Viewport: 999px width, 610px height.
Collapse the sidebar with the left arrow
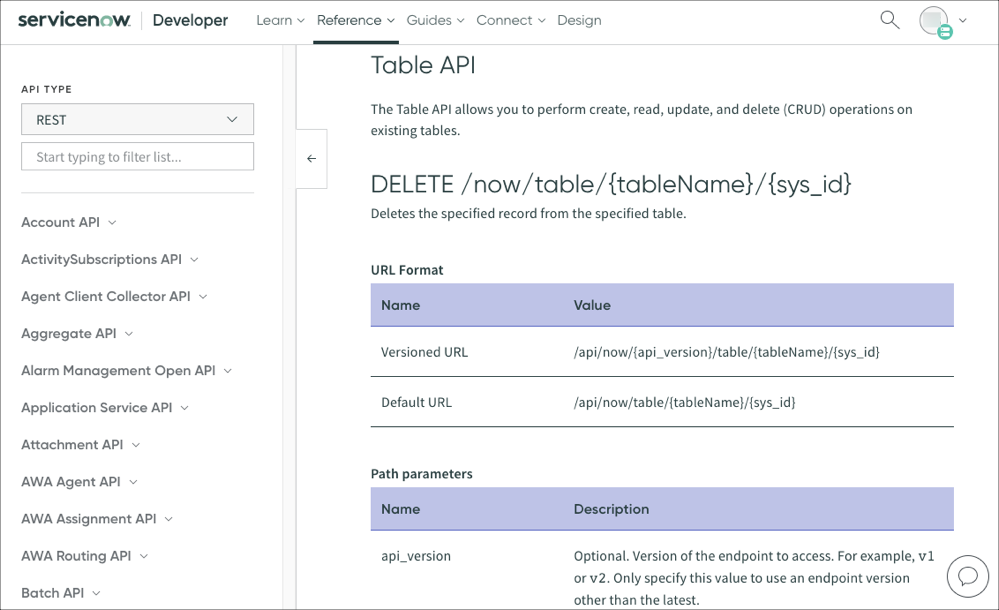click(x=311, y=159)
